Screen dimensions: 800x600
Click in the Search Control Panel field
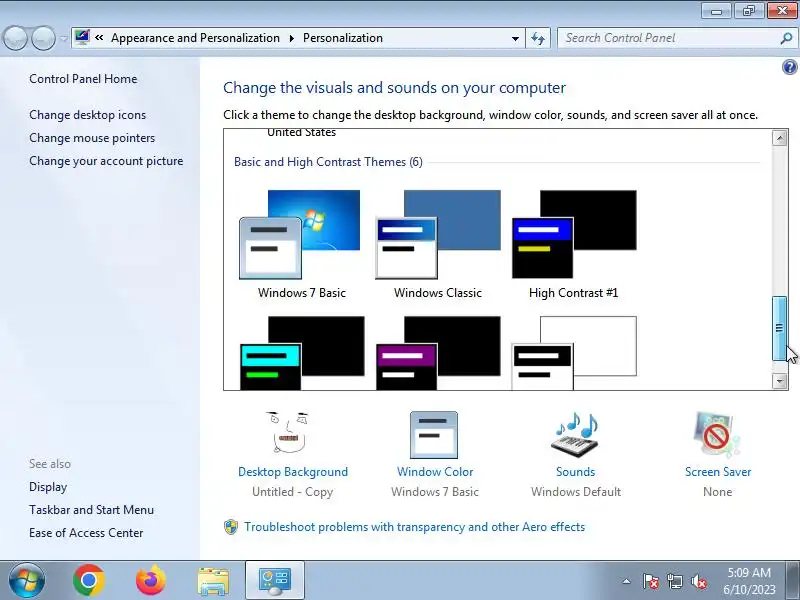point(669,38)
